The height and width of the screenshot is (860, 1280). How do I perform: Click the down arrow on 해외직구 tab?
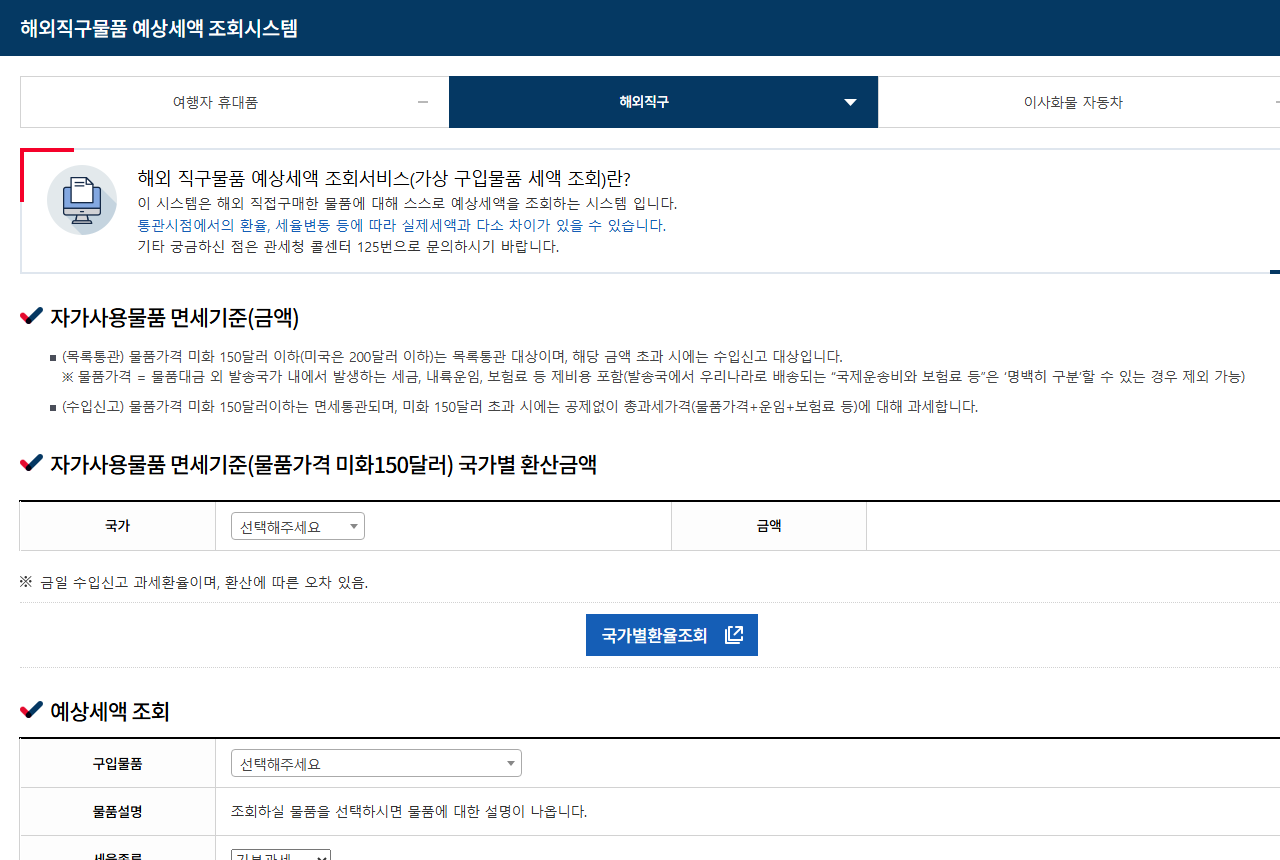coord(851,102)
